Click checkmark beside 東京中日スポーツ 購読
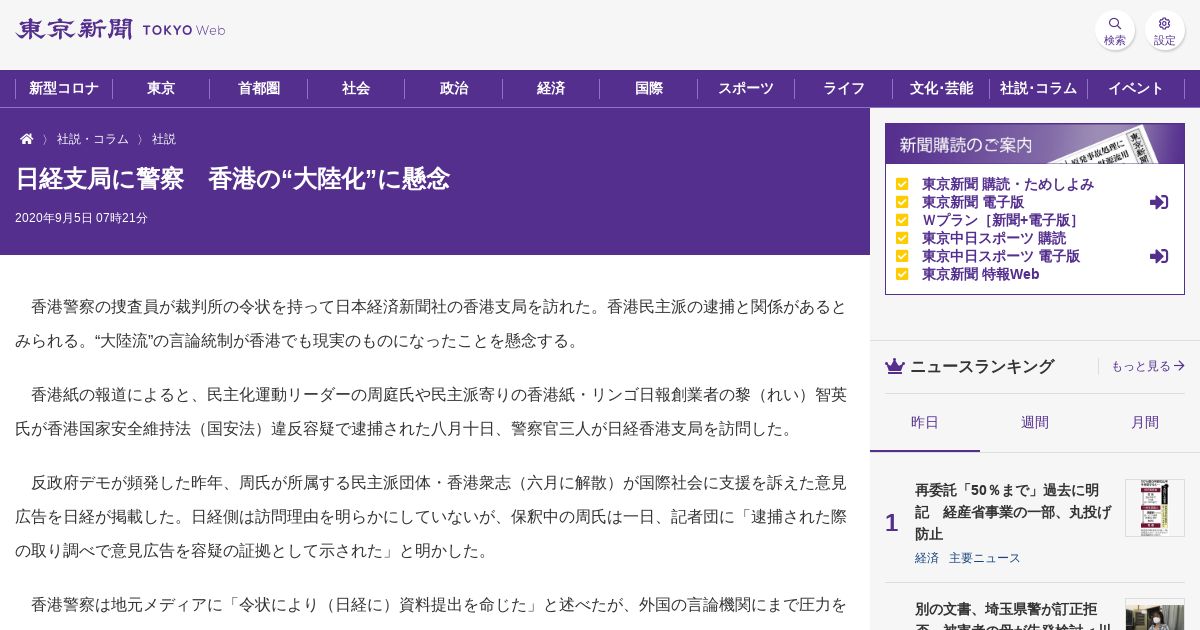 pos(902,238)
